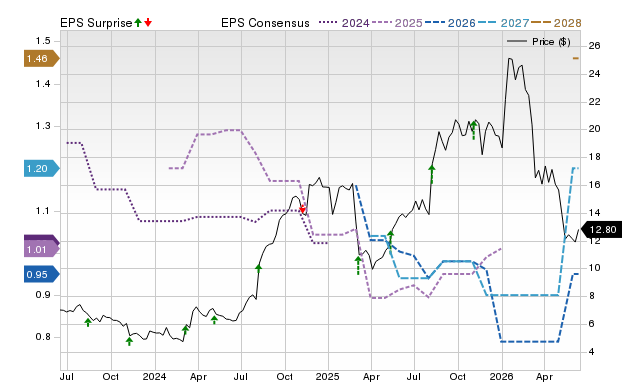Viewport: 640px width, 382px height.
Task: Click the Price ($) legend label
Action: 551,42
